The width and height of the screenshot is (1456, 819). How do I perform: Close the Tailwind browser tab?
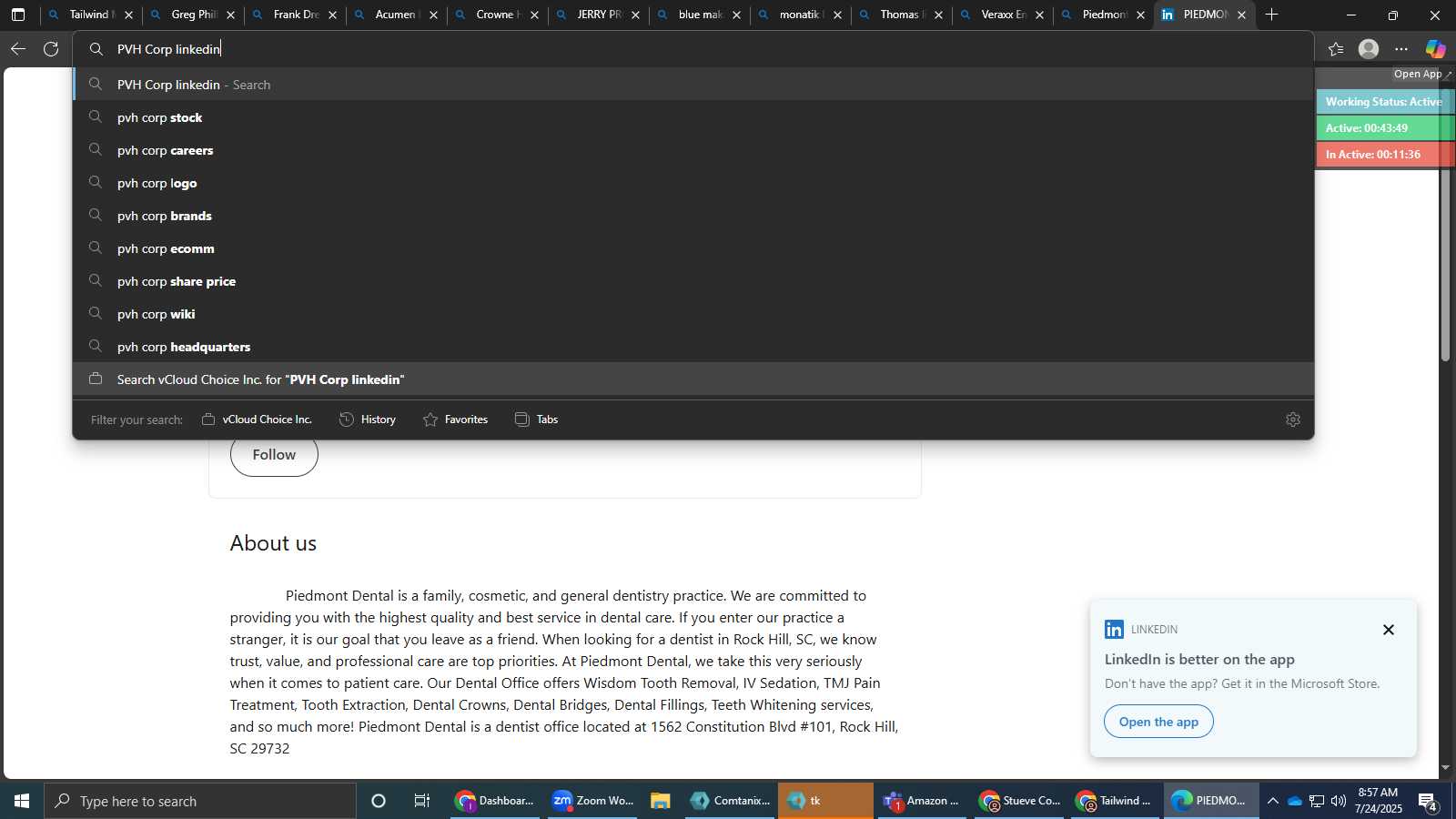click(x=128, y=15)
